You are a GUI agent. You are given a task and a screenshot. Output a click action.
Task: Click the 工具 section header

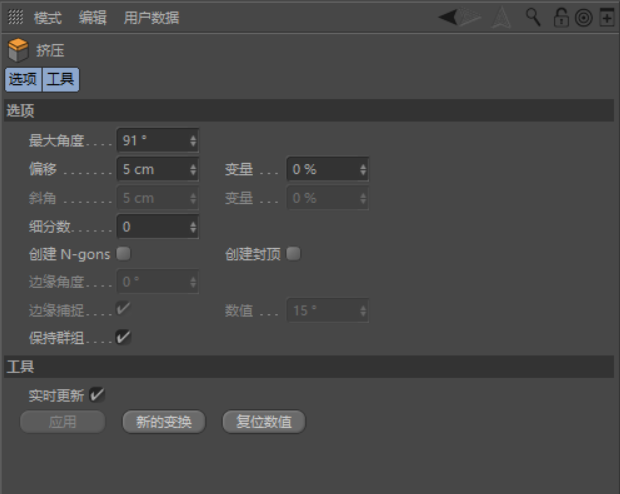(x=309, y=367)
